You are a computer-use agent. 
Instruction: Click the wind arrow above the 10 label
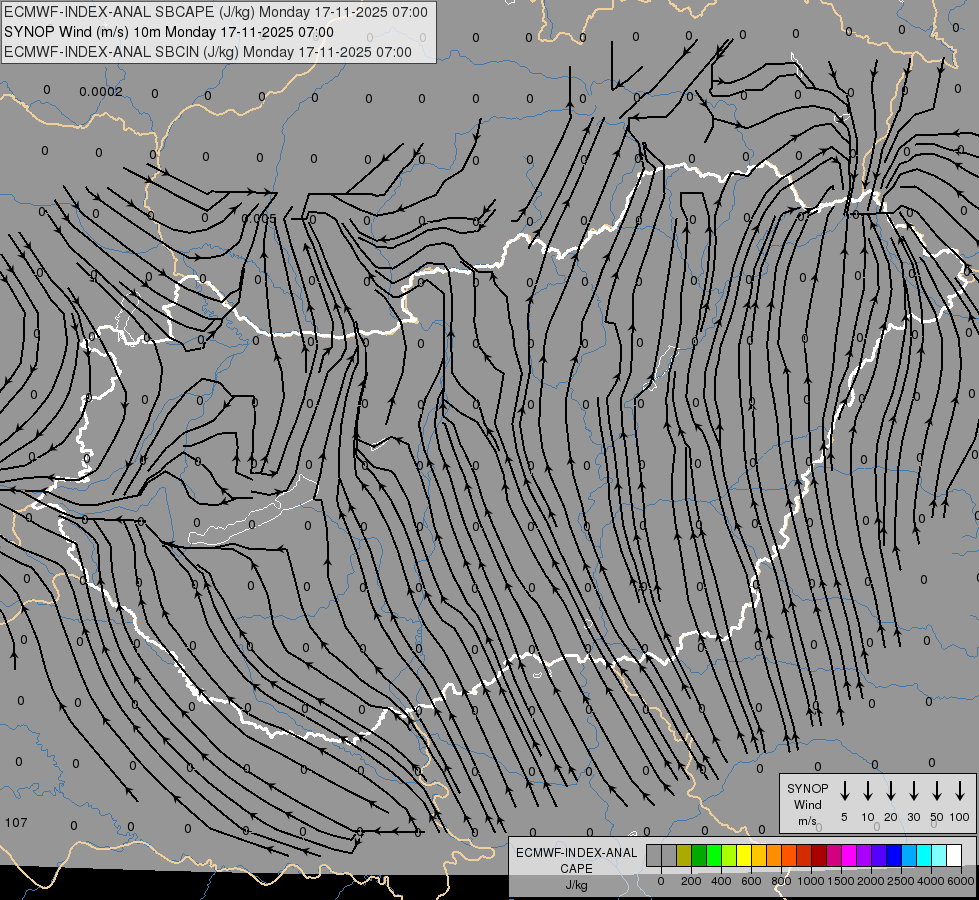(867, 791)
